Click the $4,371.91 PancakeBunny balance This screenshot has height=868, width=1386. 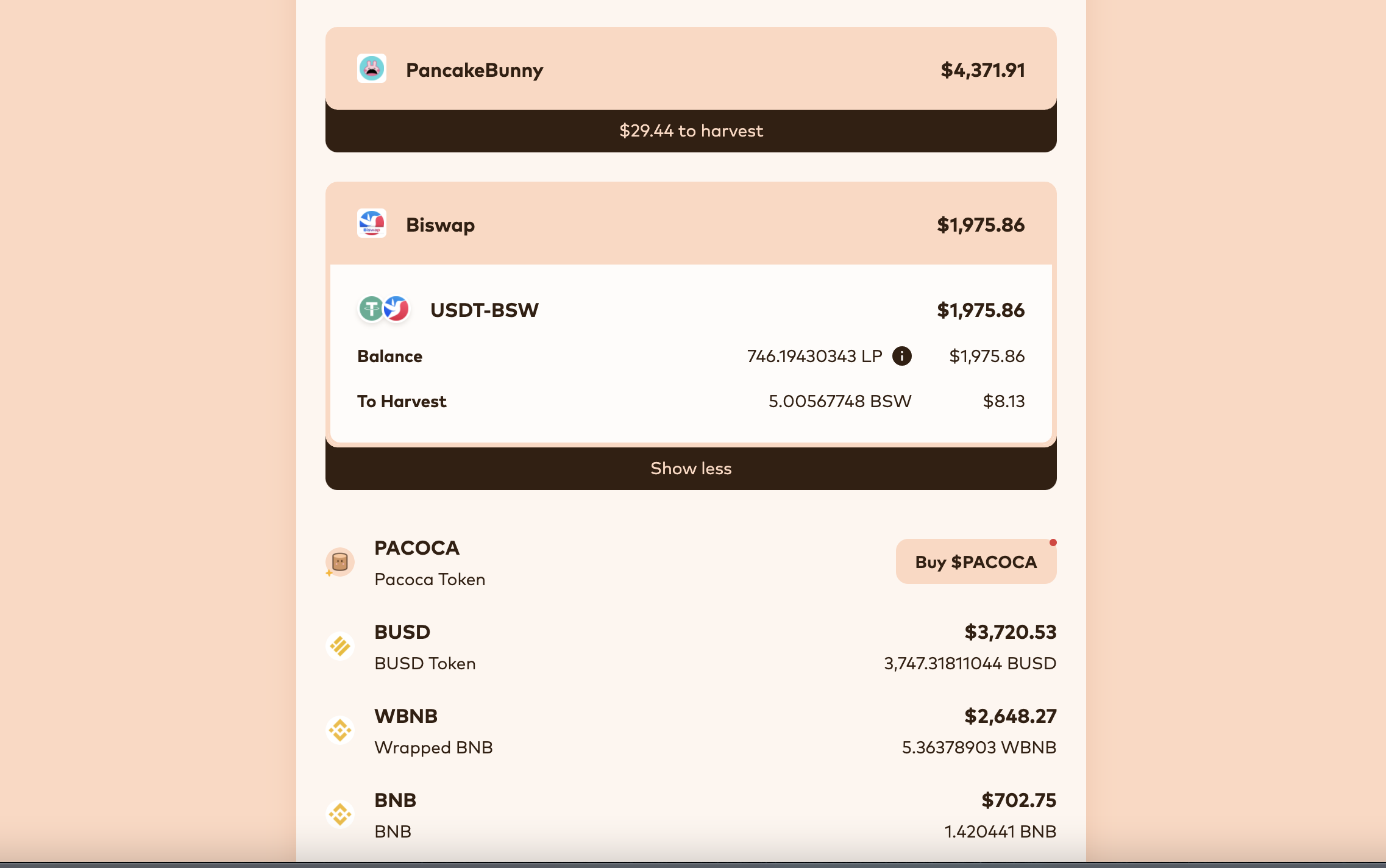[x=983, y=69]
